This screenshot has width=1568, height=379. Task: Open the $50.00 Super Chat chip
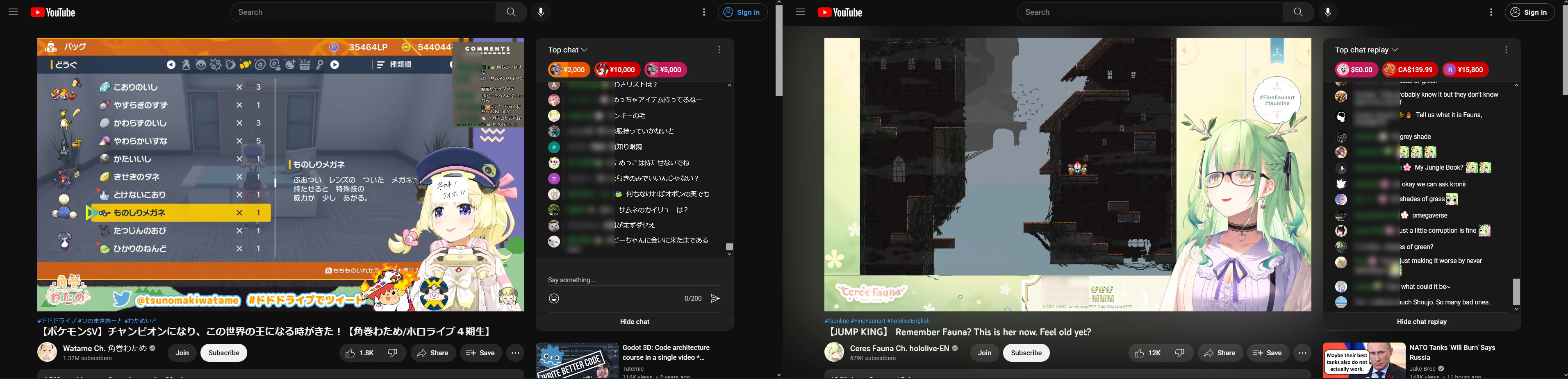[x=1357, y=70]
